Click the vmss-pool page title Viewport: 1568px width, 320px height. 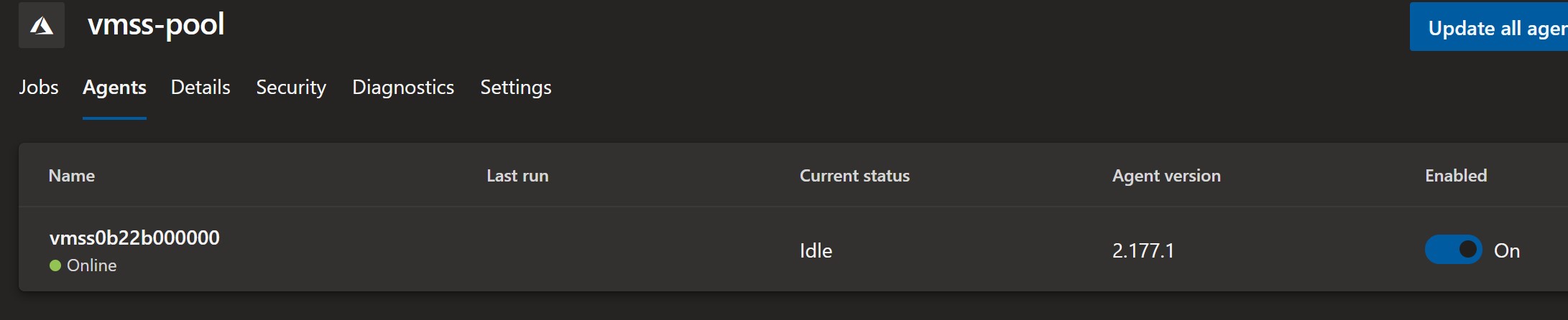pyautogui.click(x=156, y=24)
